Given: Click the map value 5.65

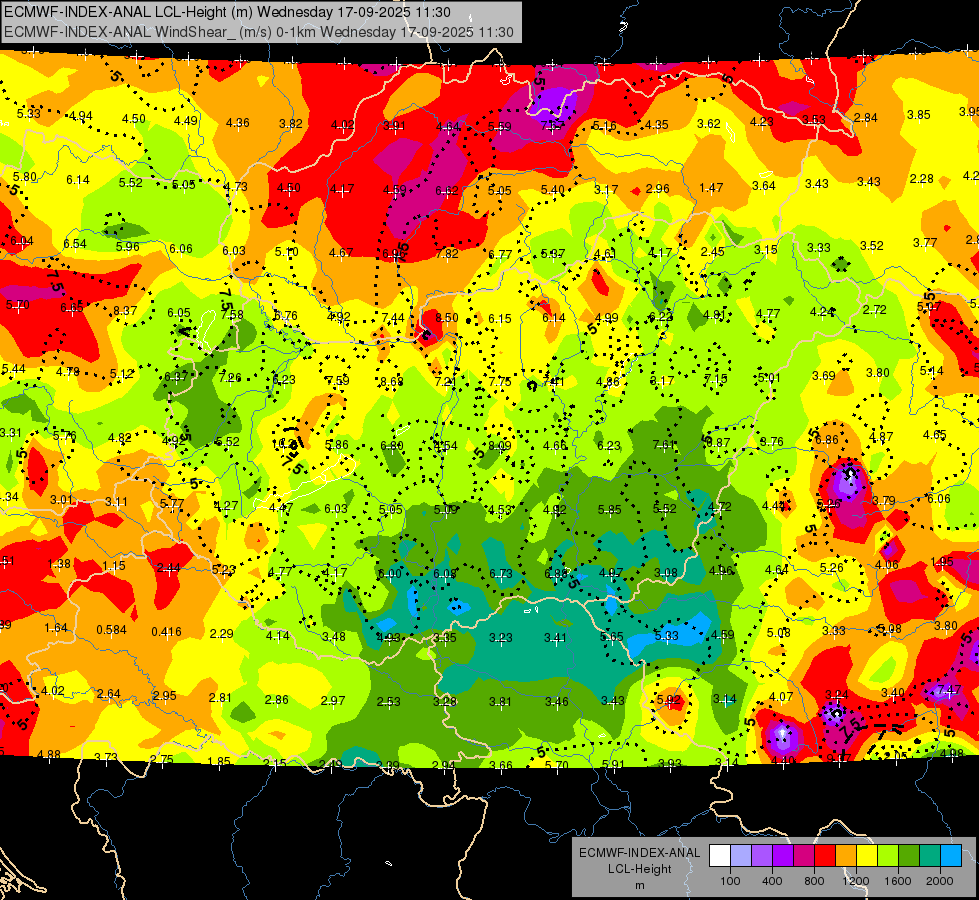Looking at the screenshot, I should [x=611, y=636].
